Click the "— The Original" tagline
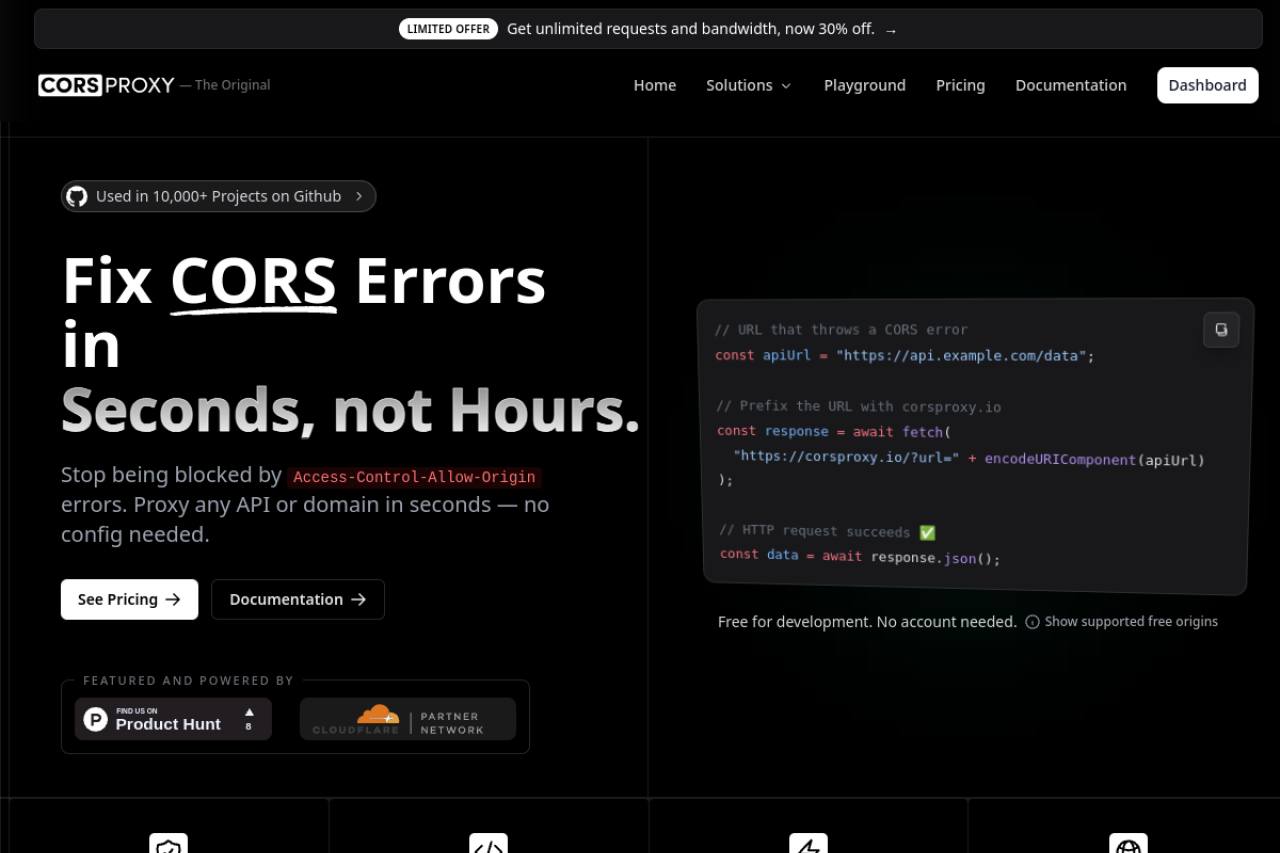 225,85
